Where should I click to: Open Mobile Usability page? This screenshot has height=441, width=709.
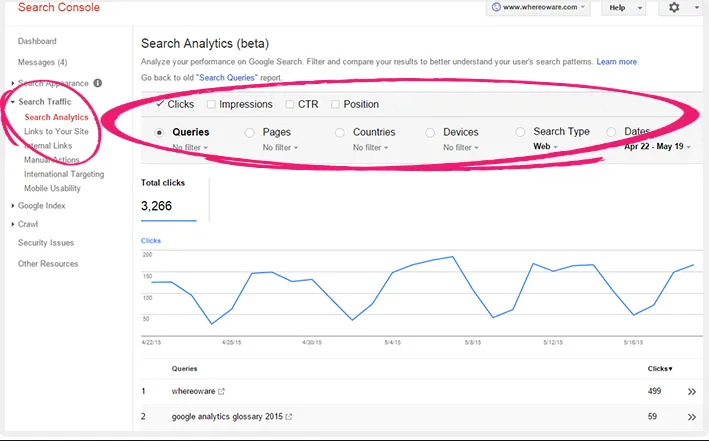pyautogui.click(x=52, y=188)
